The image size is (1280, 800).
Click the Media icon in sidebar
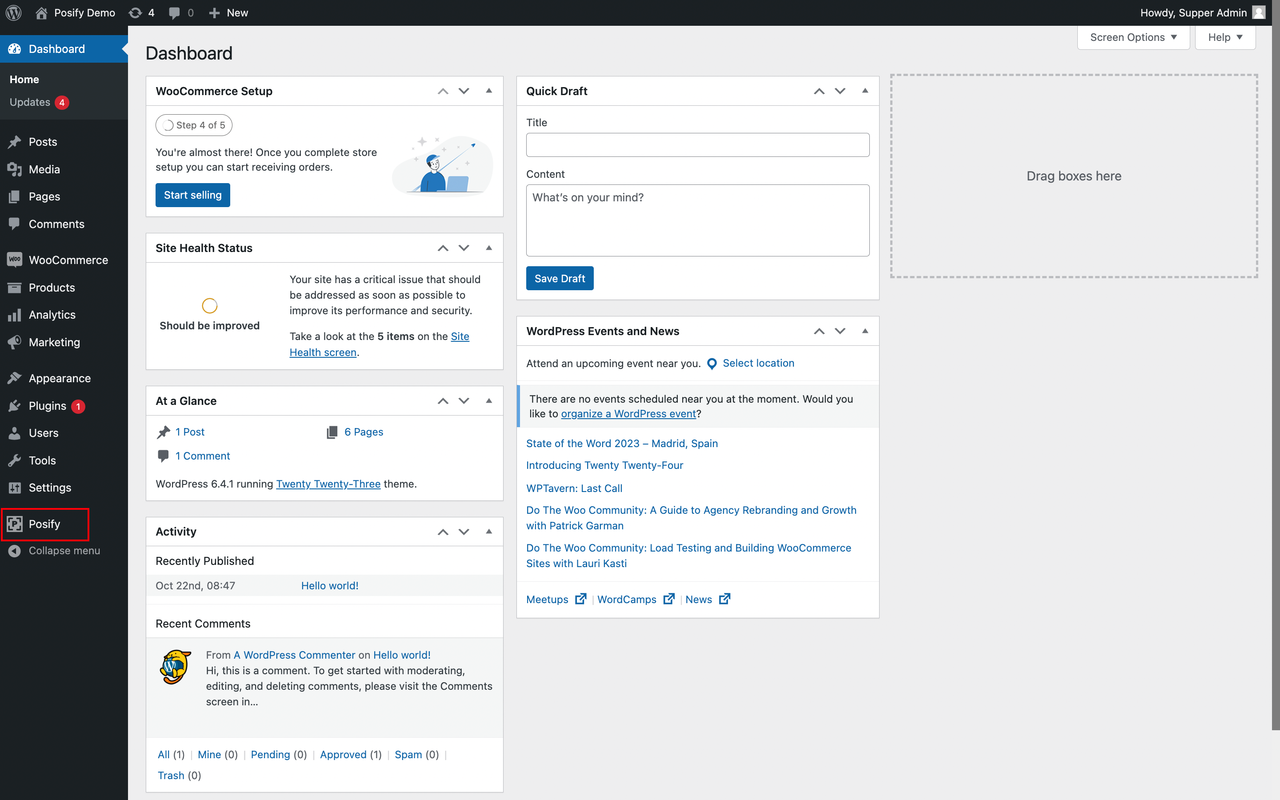pyautogui.click(x=14, y=170)
